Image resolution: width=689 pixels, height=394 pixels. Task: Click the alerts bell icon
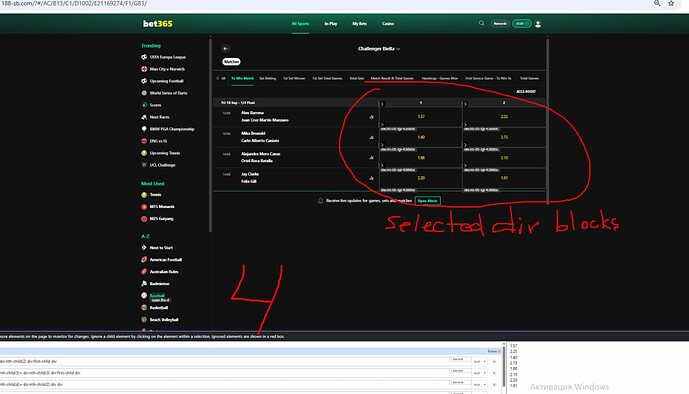pyautogui.click(x=320, y=201)
